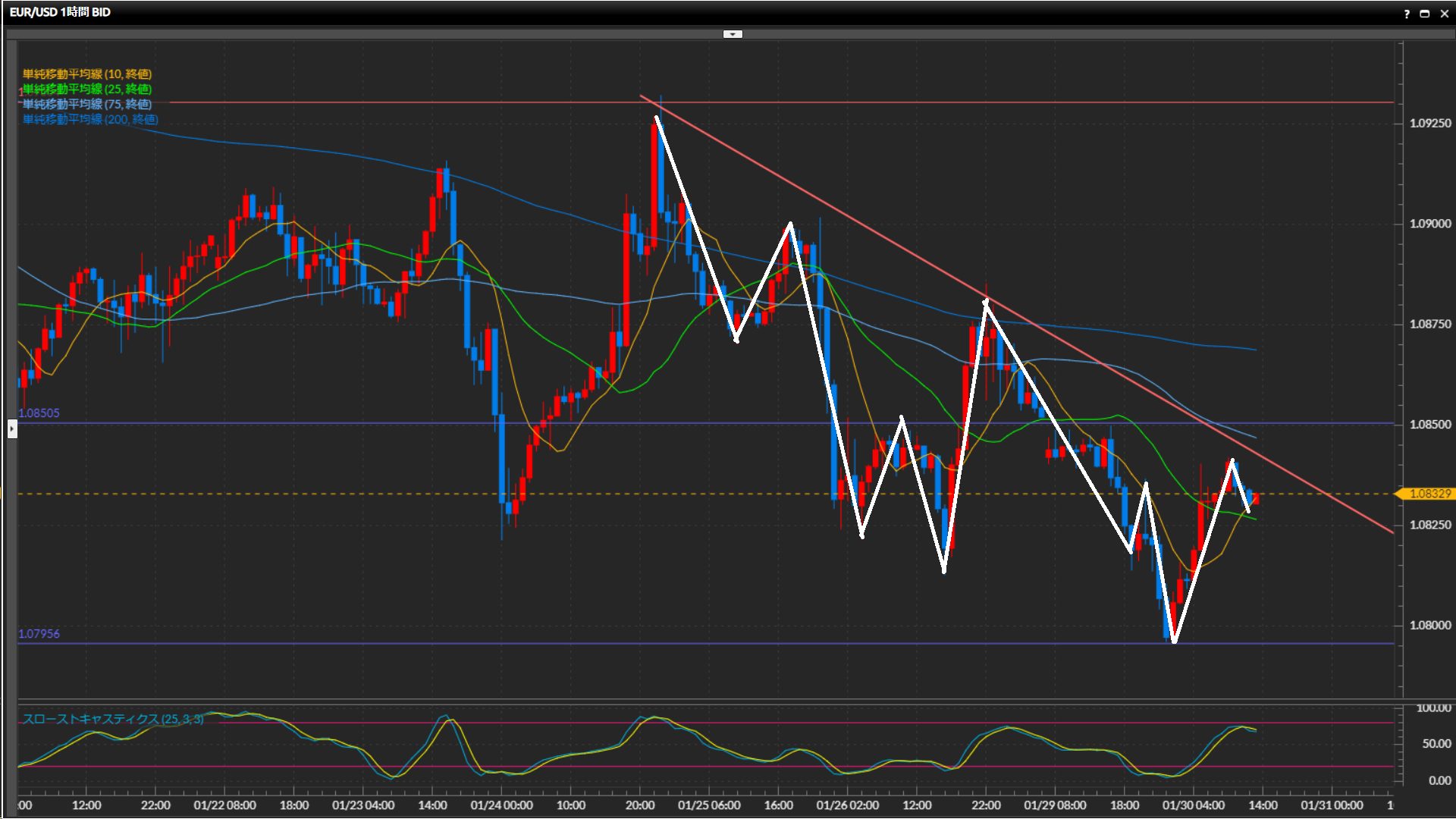Select the 1.07956 horizontal support line label

click(39, 634)
